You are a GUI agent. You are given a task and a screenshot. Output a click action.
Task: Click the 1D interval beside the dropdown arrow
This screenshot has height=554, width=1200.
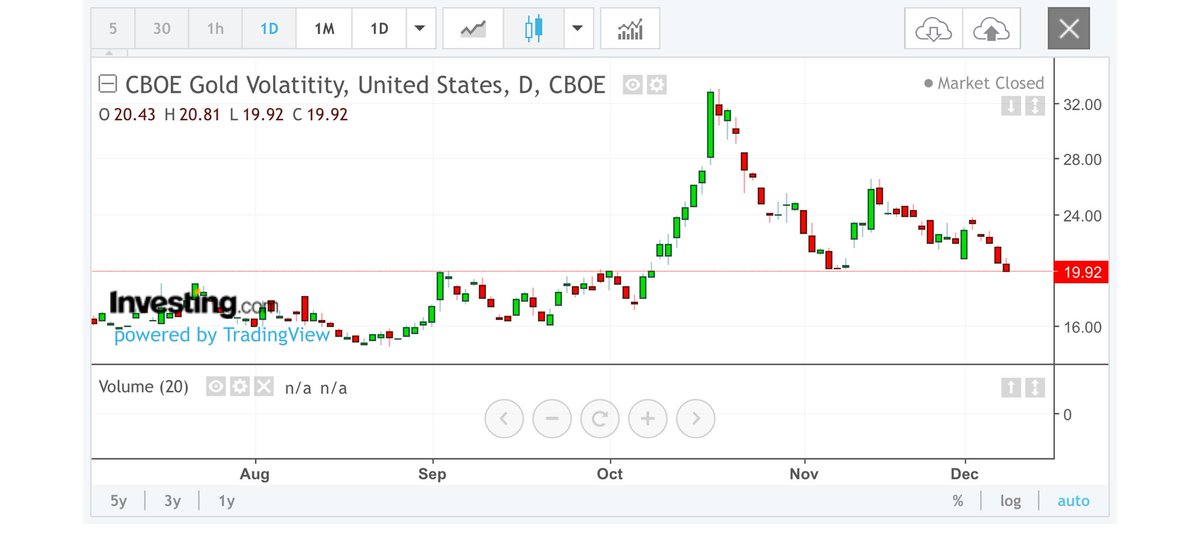coord(379,29)
